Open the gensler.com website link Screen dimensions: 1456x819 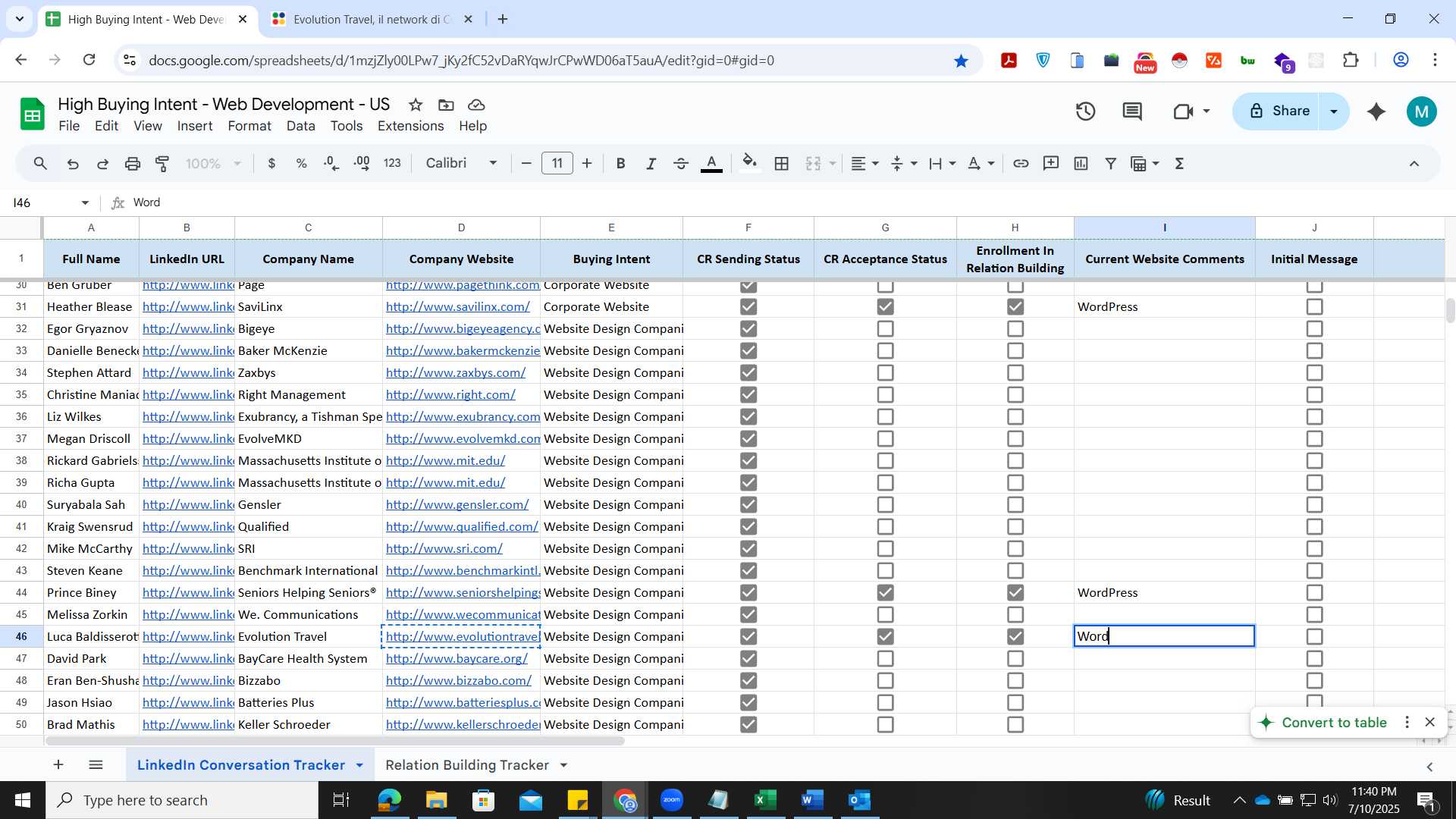(x=457, y=505)
